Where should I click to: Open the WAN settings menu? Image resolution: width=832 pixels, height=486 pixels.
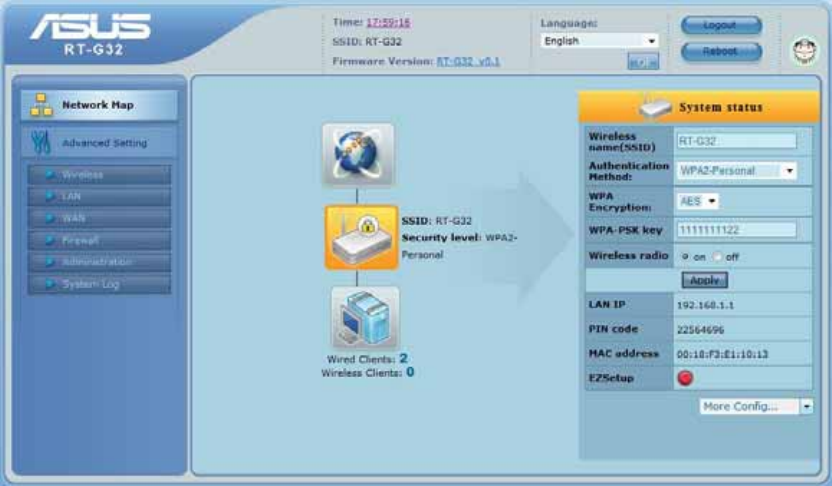pyautogui.click(x=99, y=218)
